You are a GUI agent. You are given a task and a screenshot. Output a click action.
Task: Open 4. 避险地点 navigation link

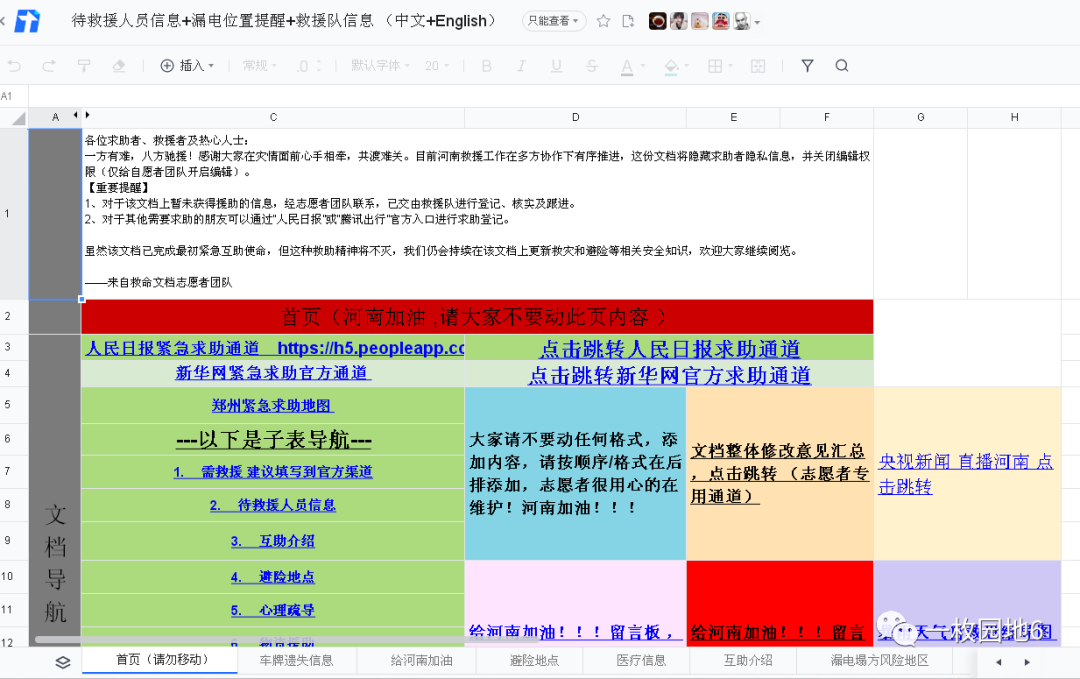pos(273,577)
